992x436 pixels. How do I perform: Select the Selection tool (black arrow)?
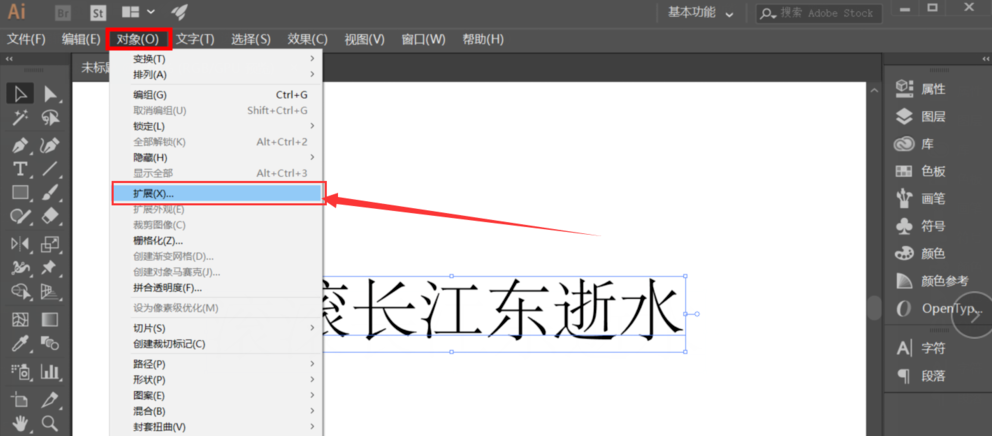[x=20, y=94]
